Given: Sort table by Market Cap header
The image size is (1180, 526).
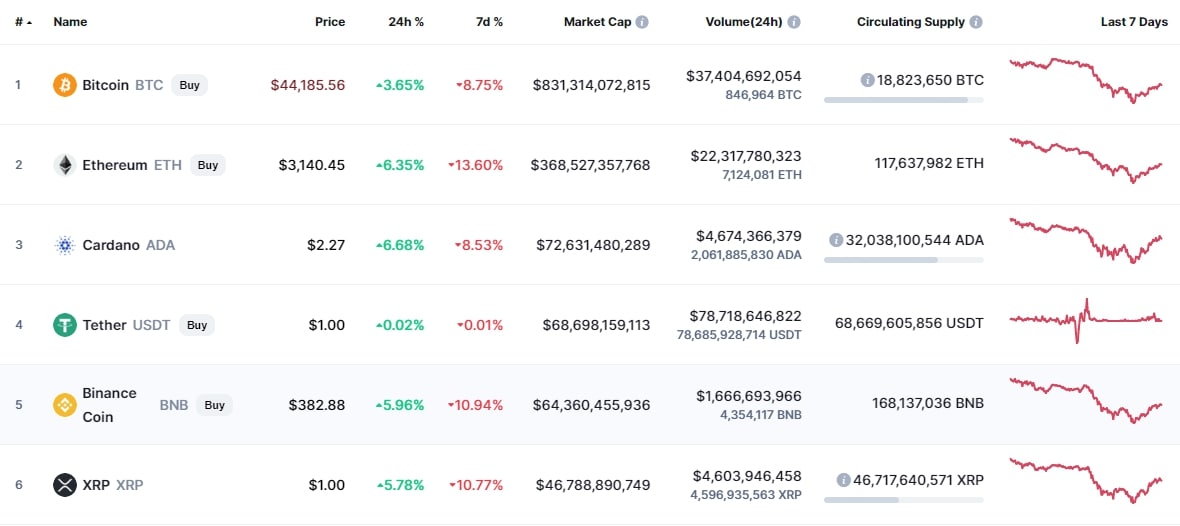Looking at the screenshot, I should point(598,22).
